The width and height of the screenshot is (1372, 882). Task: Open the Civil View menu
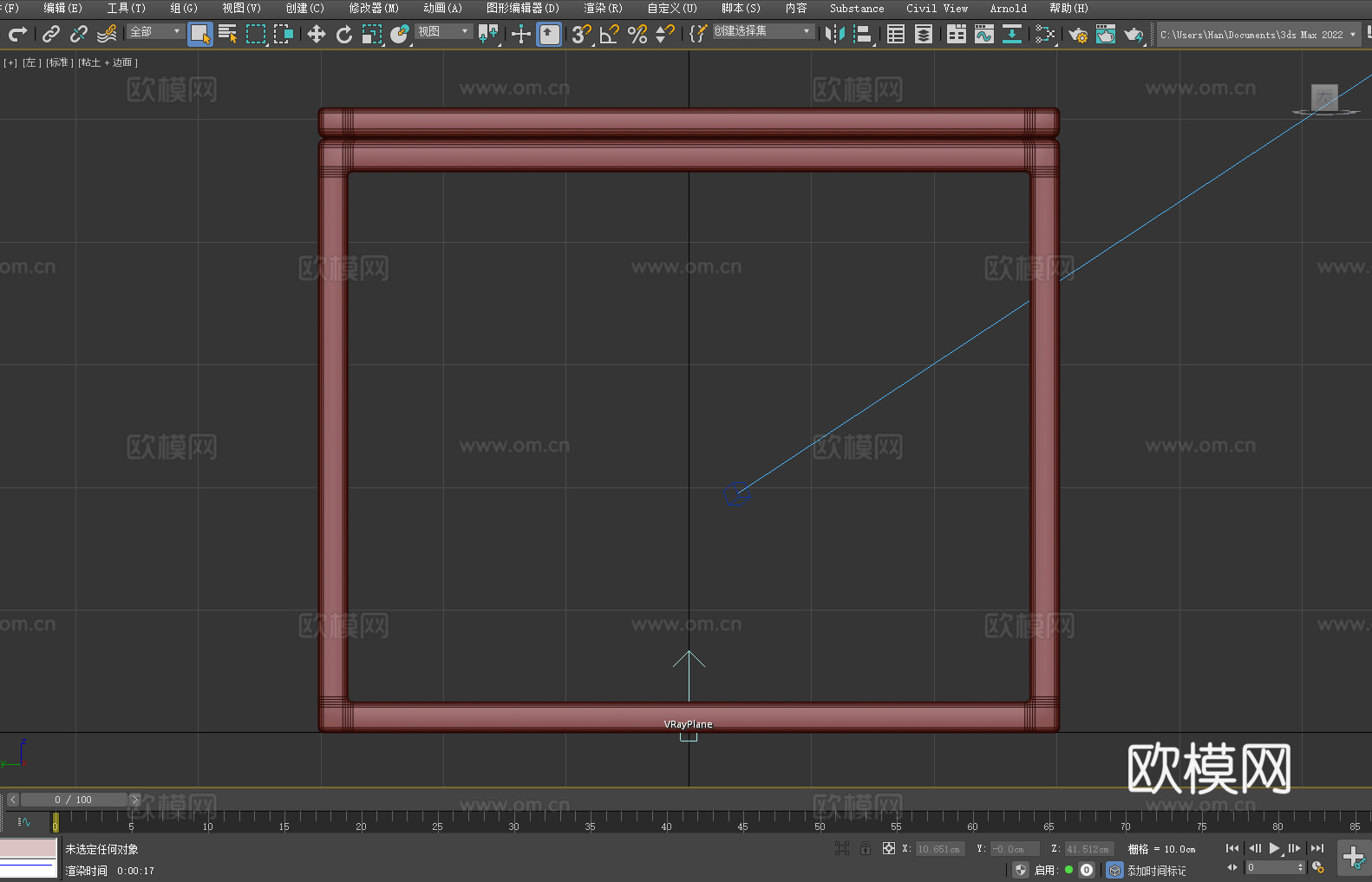click(x=937, y=8)
